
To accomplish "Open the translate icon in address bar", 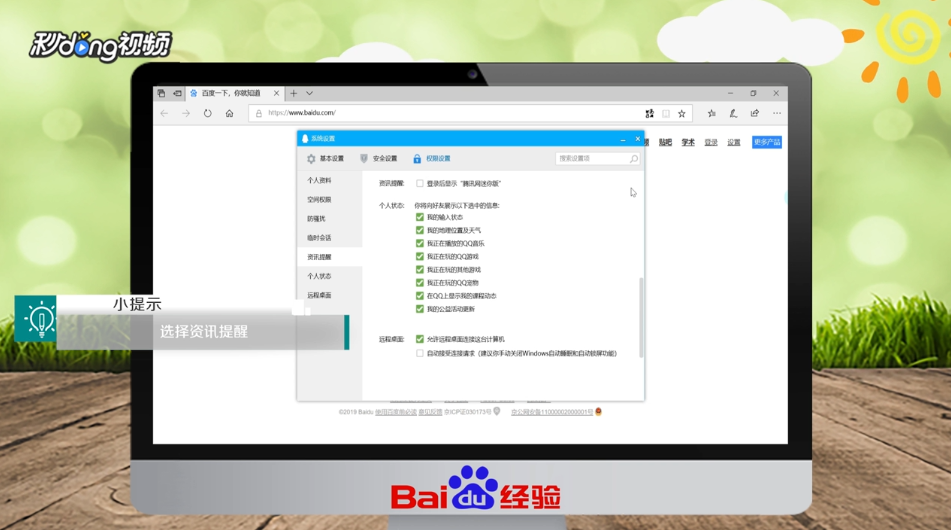I will point(650,113).
